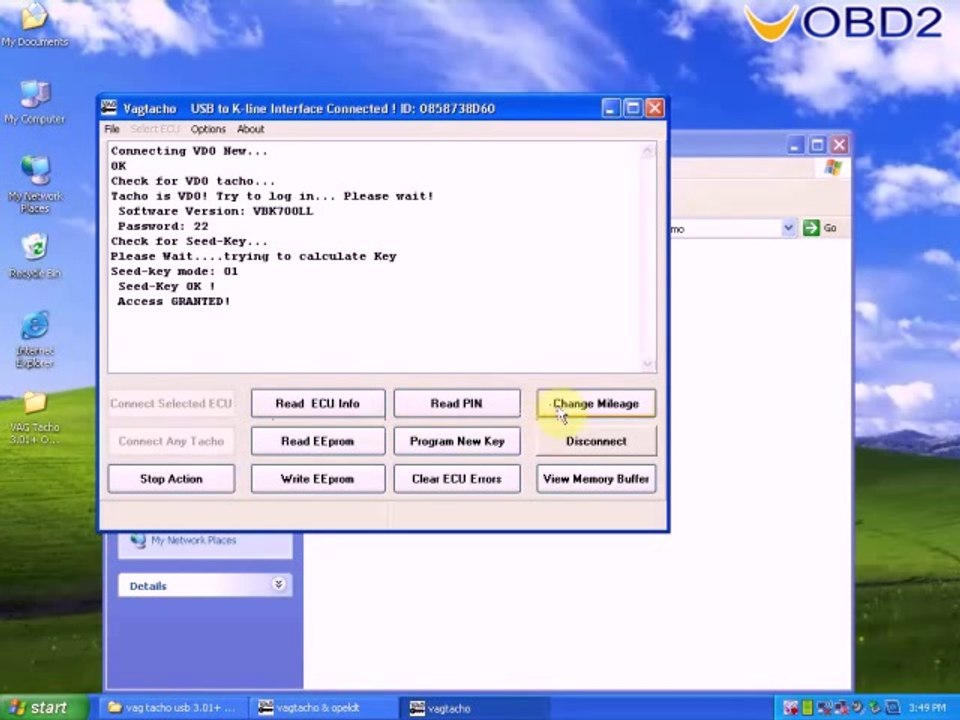The width and height of the screenshot is (960, 720).
Task: Launch Internet Explorer desktop icon
Action: [x=35, y=339]
